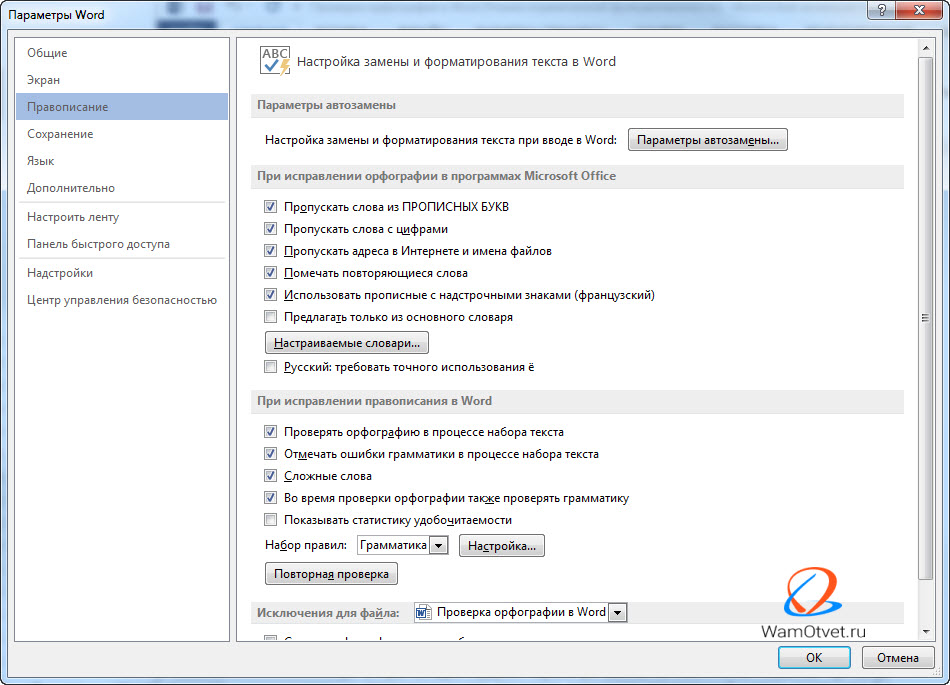Open the Надстройки category
This screenshot has height=685, width=950.
tap(122, 273)
